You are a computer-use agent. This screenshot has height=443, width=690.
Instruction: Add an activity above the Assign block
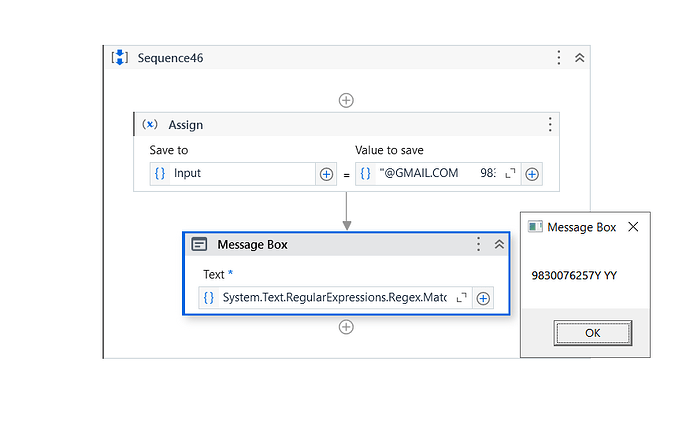coord(346,100)
